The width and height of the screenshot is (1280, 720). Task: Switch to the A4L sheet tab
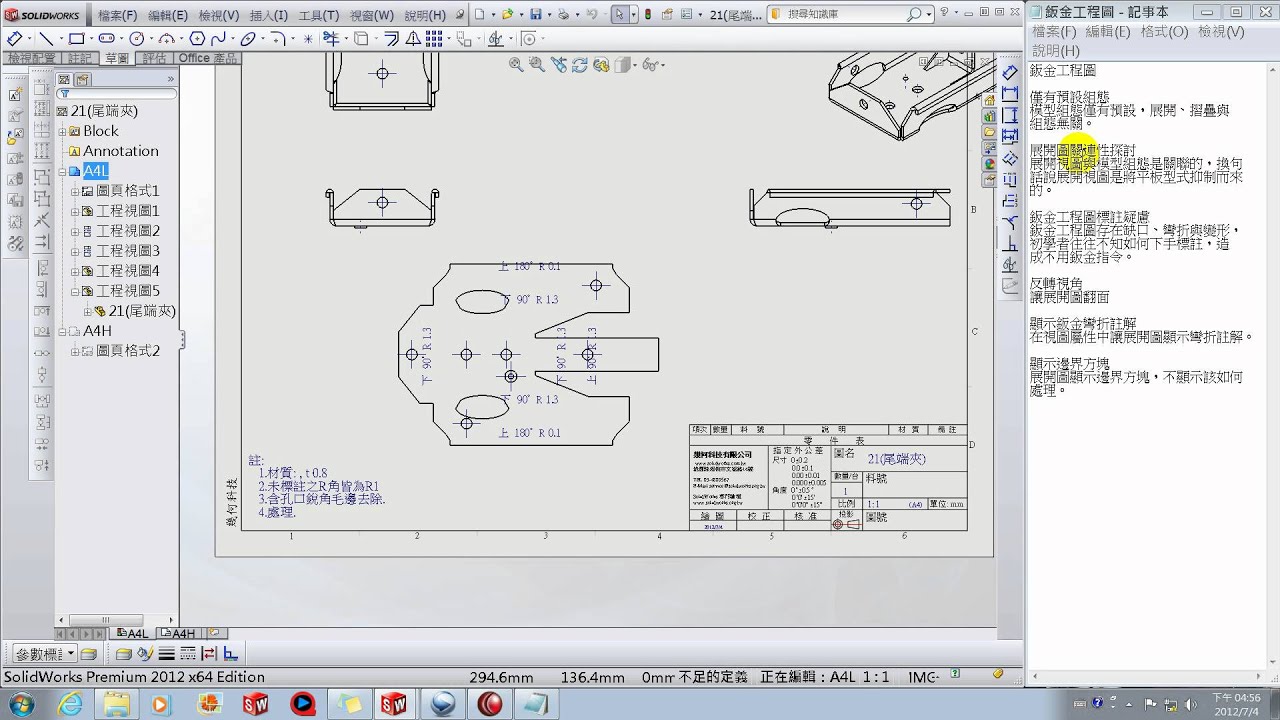click(132, 633)
